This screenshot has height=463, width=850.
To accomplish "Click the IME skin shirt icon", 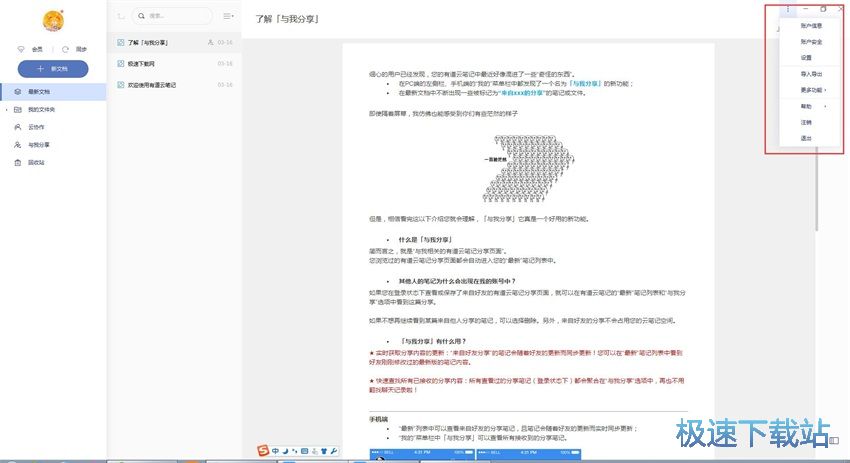I will point(324,451).
